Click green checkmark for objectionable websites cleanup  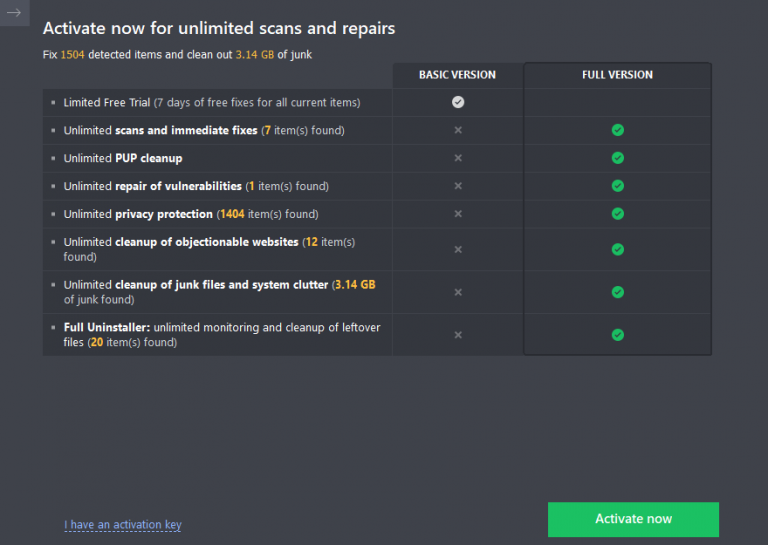tap(618, 249)
